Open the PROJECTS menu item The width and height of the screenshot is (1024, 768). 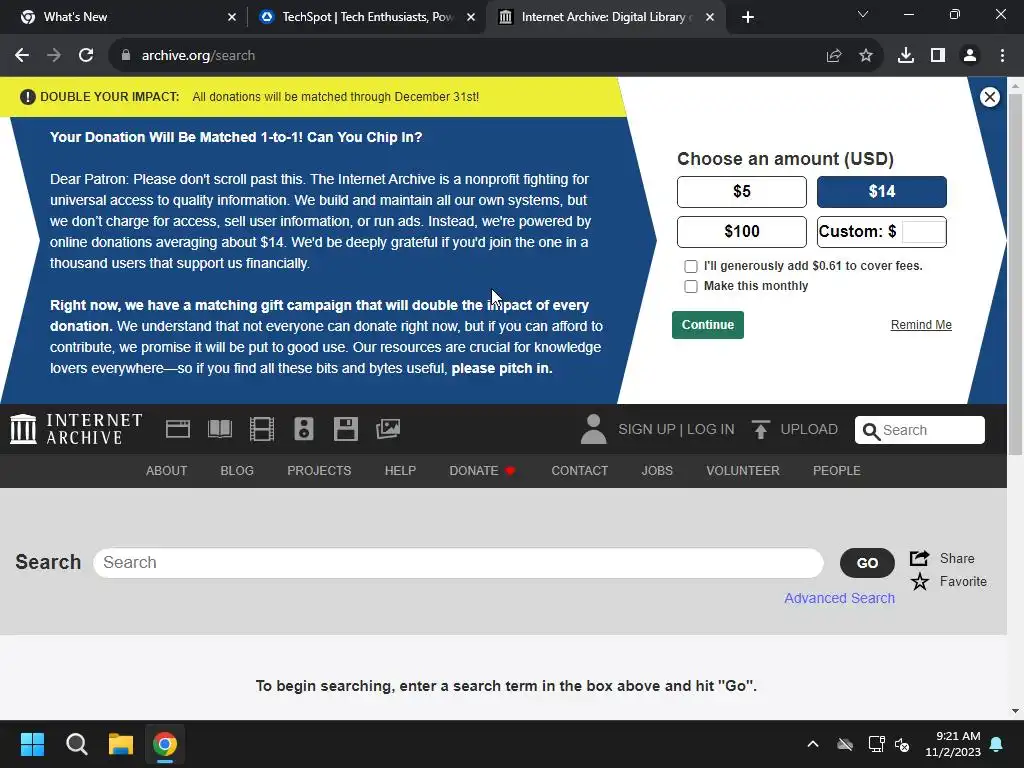[x=319, y=471]
